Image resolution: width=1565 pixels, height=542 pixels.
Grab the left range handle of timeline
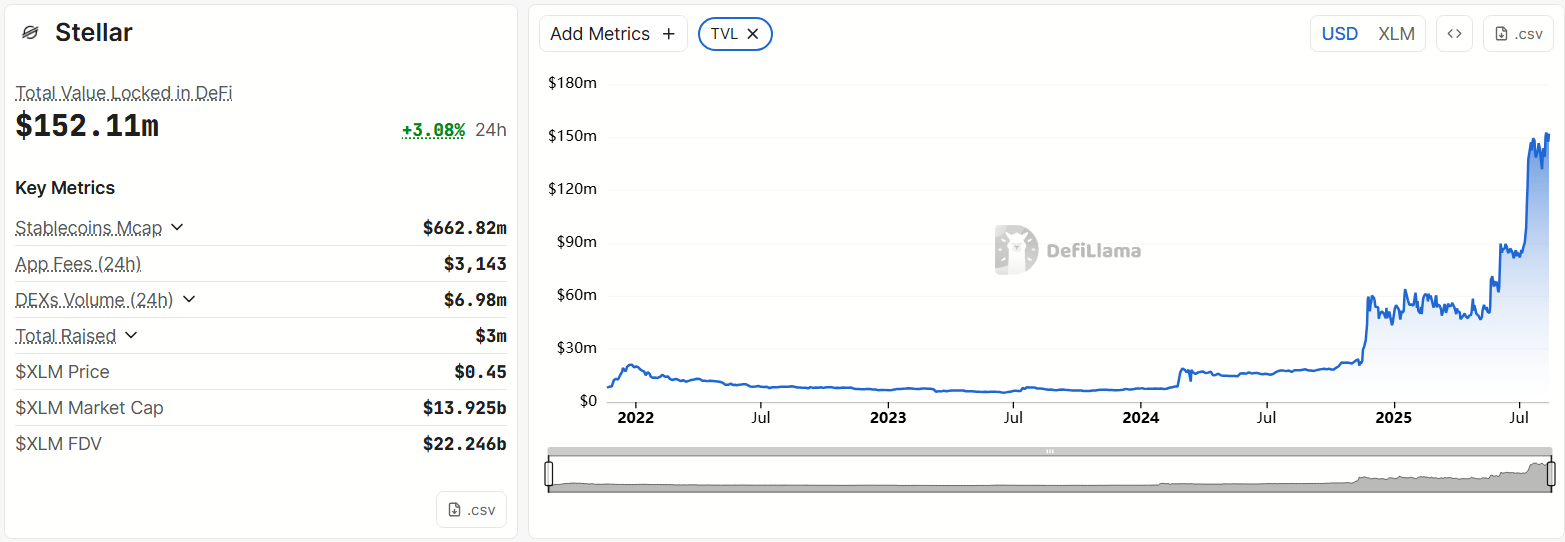[548, 473]
